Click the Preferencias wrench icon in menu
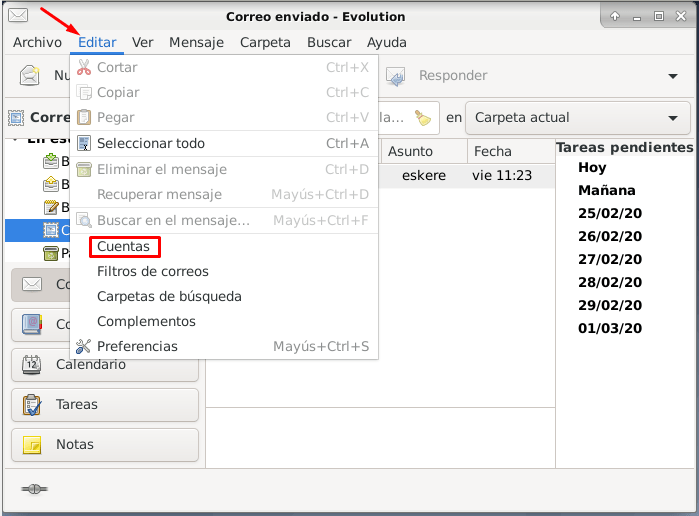This screenshot has width=699, height=516. [x=83, y=347]
